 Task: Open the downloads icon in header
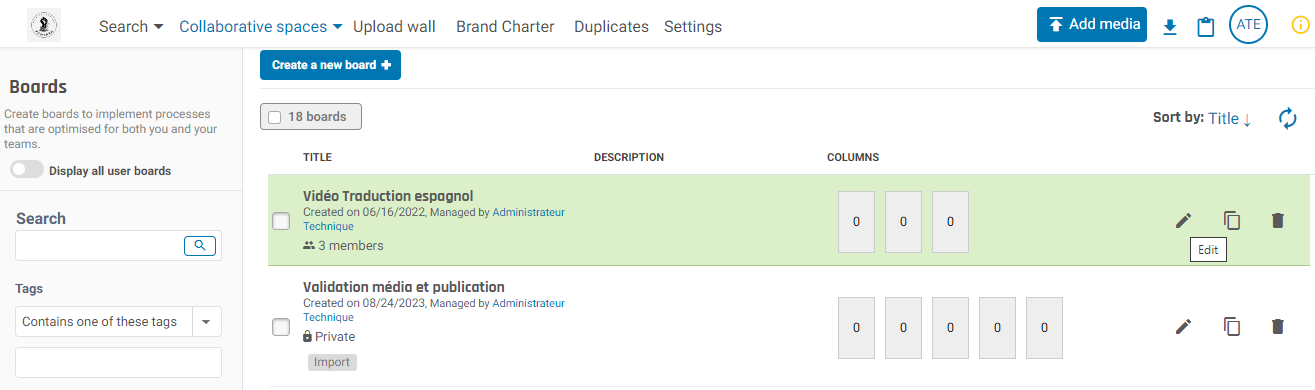point(1170,26)
